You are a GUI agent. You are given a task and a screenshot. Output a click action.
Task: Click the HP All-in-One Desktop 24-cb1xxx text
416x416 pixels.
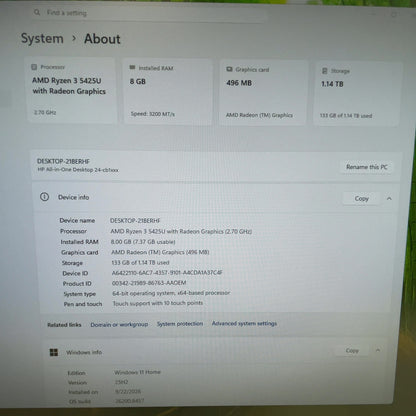[x=78, y=170]
